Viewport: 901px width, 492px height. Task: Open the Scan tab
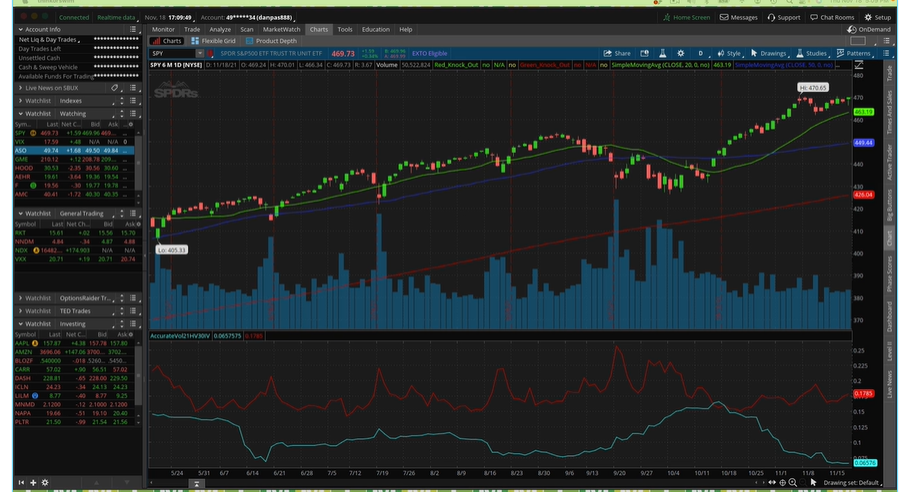click(247, 29)
